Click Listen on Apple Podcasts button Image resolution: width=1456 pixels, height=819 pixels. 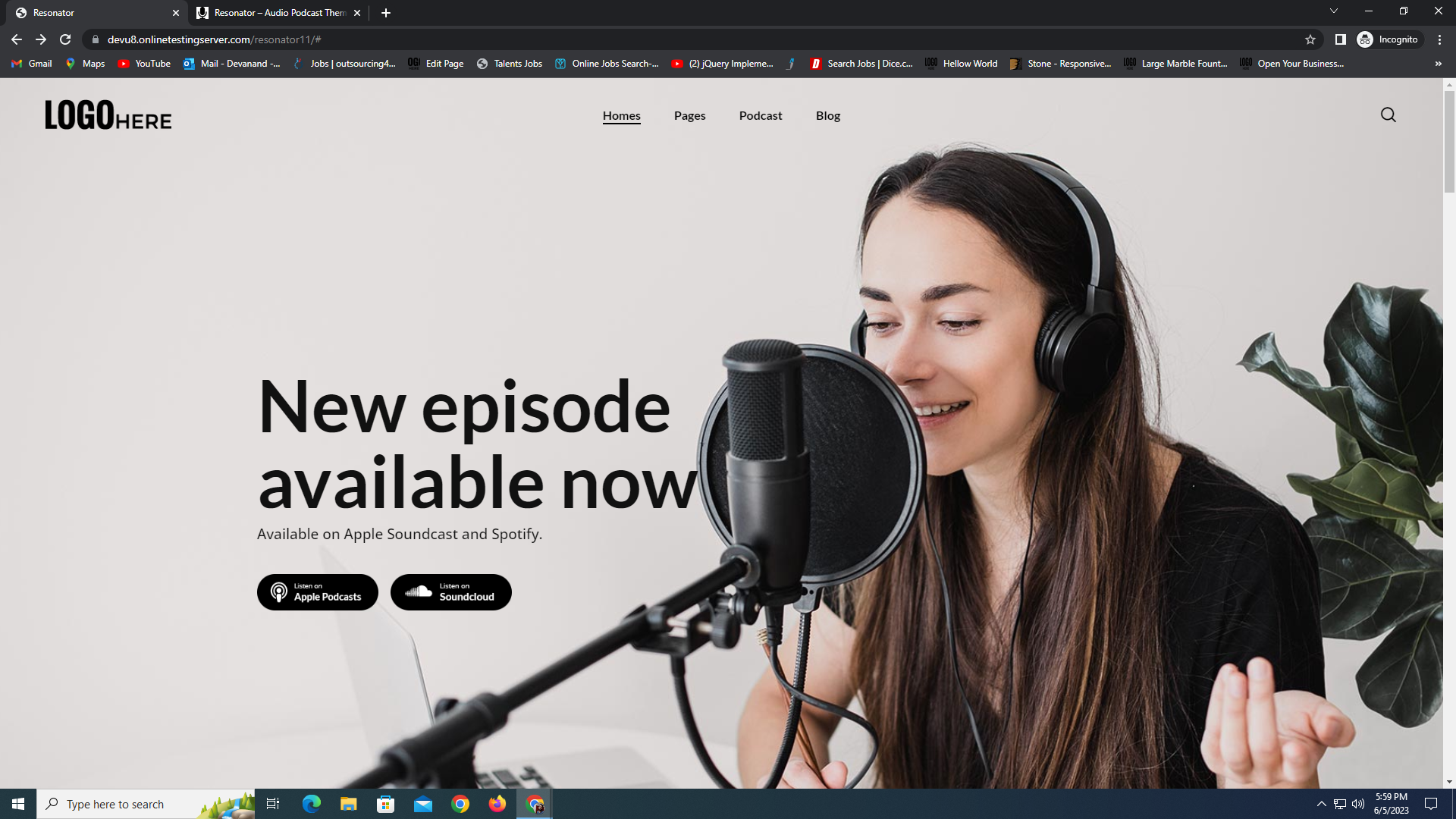[x=317, y=592]
